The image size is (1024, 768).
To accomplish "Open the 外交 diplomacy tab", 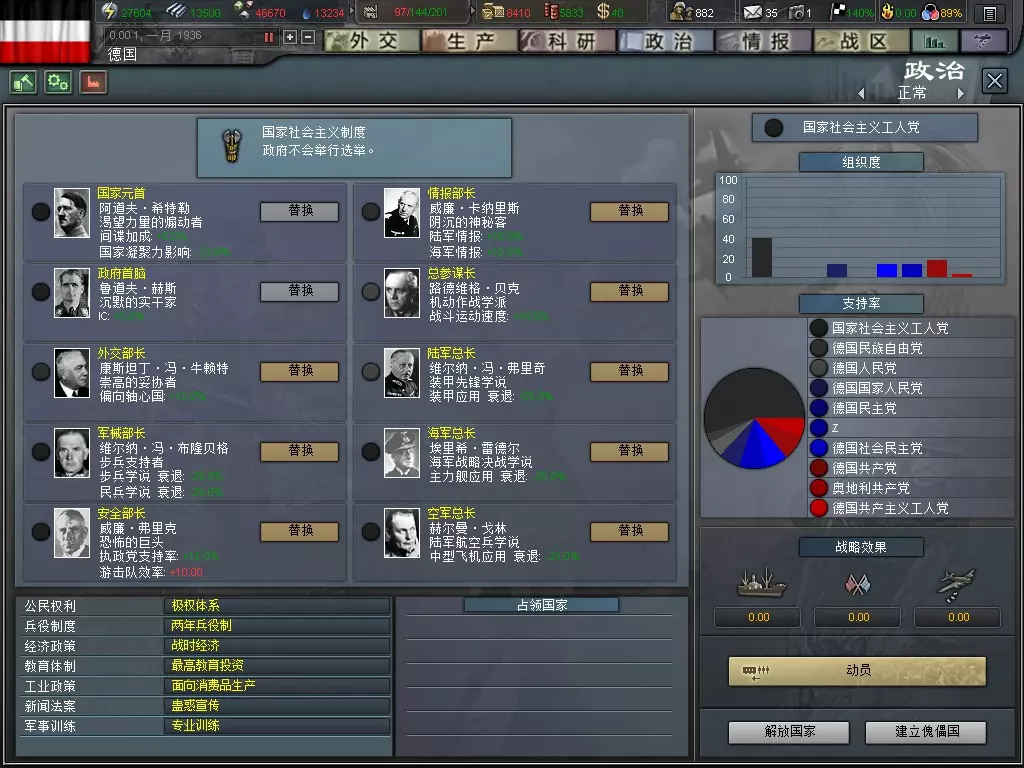I will click(372, 41).
